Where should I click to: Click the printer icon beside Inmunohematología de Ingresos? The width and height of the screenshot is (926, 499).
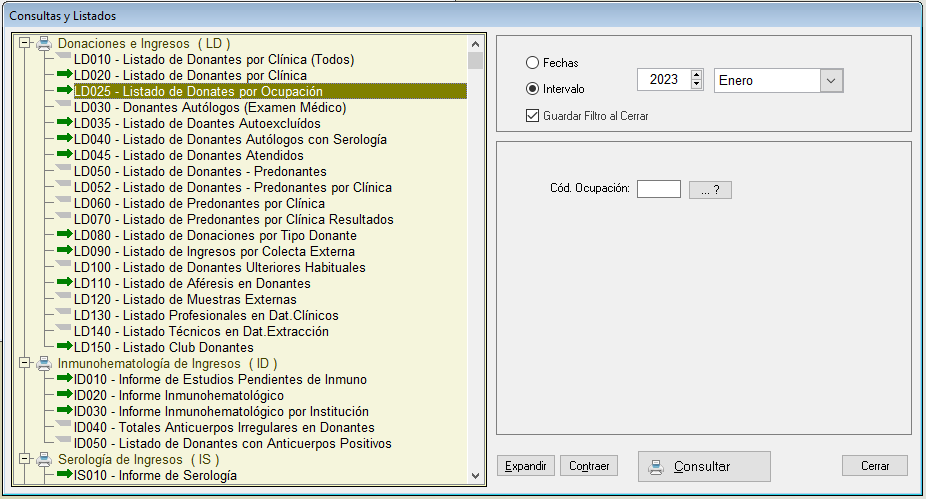point(44,364)
